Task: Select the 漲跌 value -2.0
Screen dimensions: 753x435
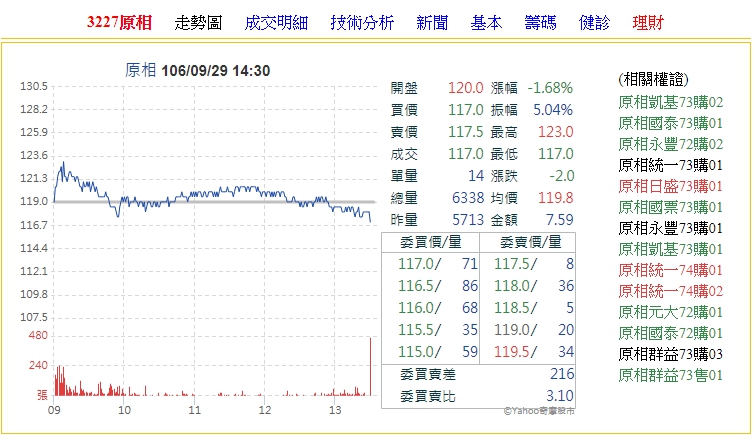Action: pyautogui.click(x=561, y=176)
